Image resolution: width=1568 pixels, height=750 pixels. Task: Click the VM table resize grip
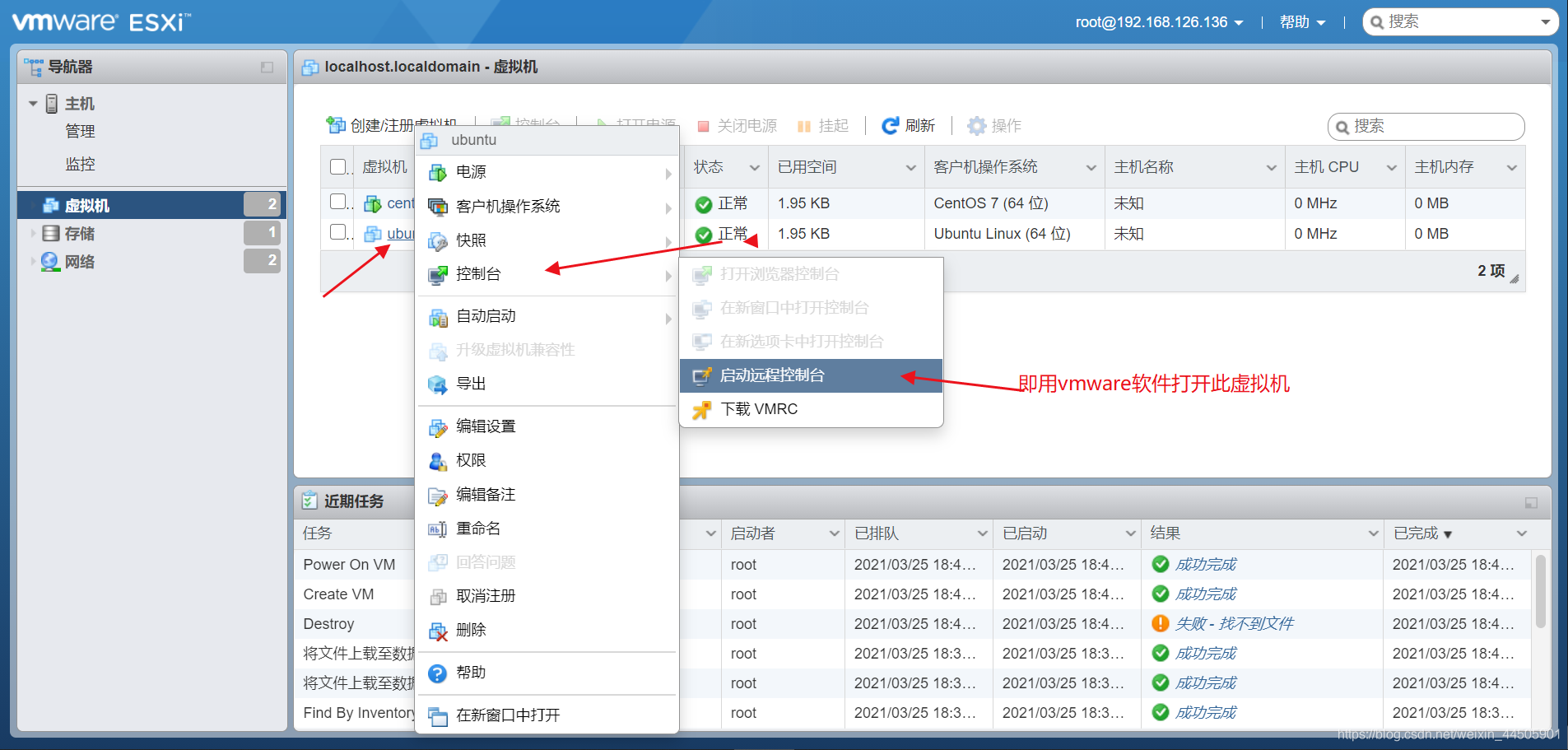(x=1514, y=279)
